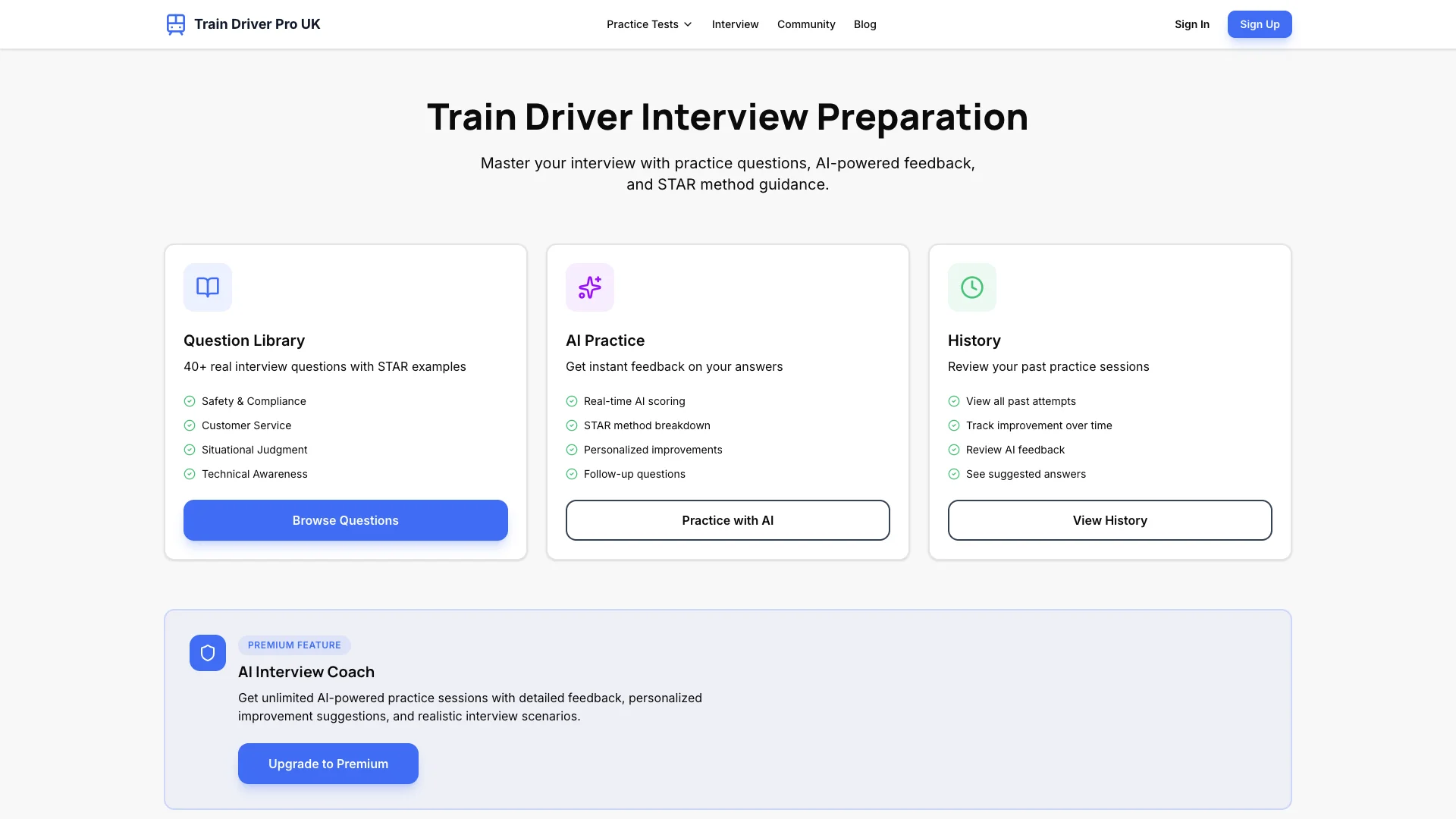Screen dimensions: 1456x819
Task: Click the purple sparkles AI Practice icon
Action: [590, 287]
